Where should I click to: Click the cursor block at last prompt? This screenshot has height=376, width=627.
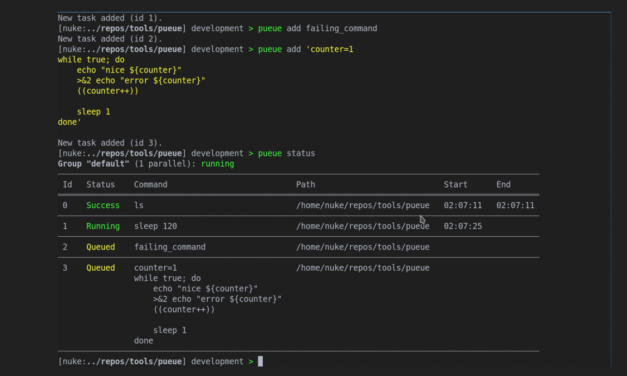[x=260, y=361]
